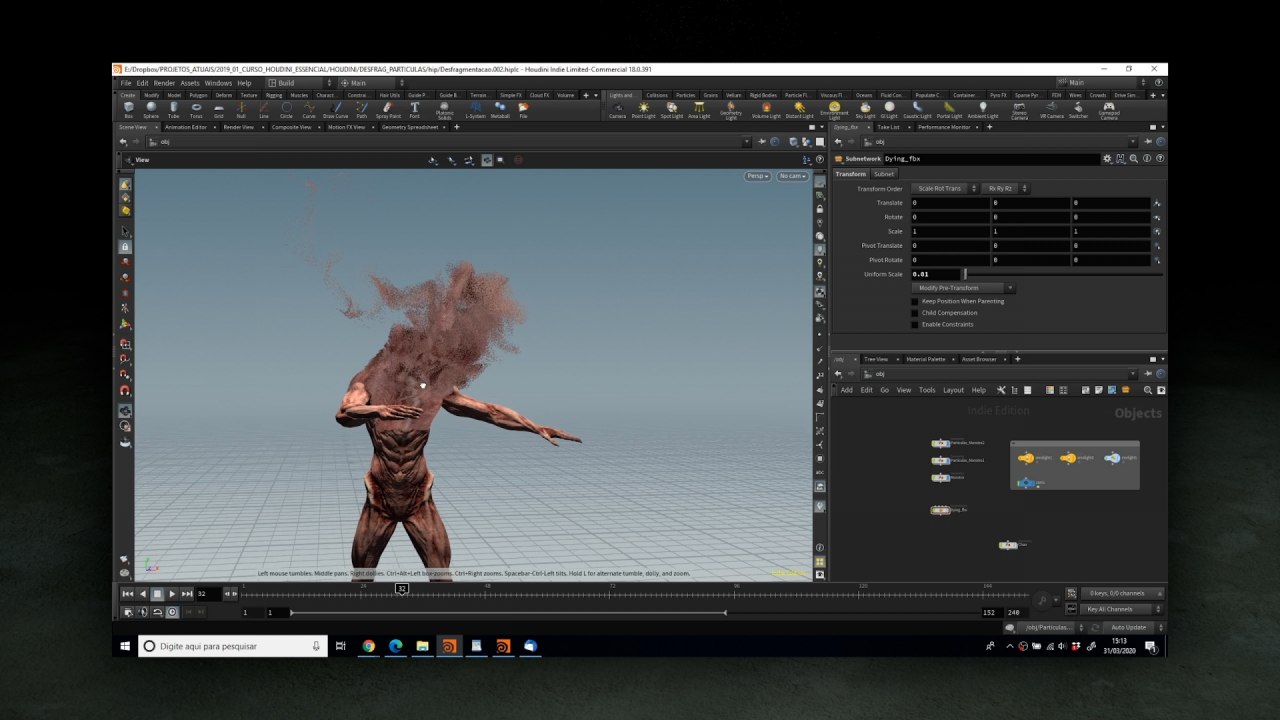Click the Sky Light shelf tool

[865, 108]
